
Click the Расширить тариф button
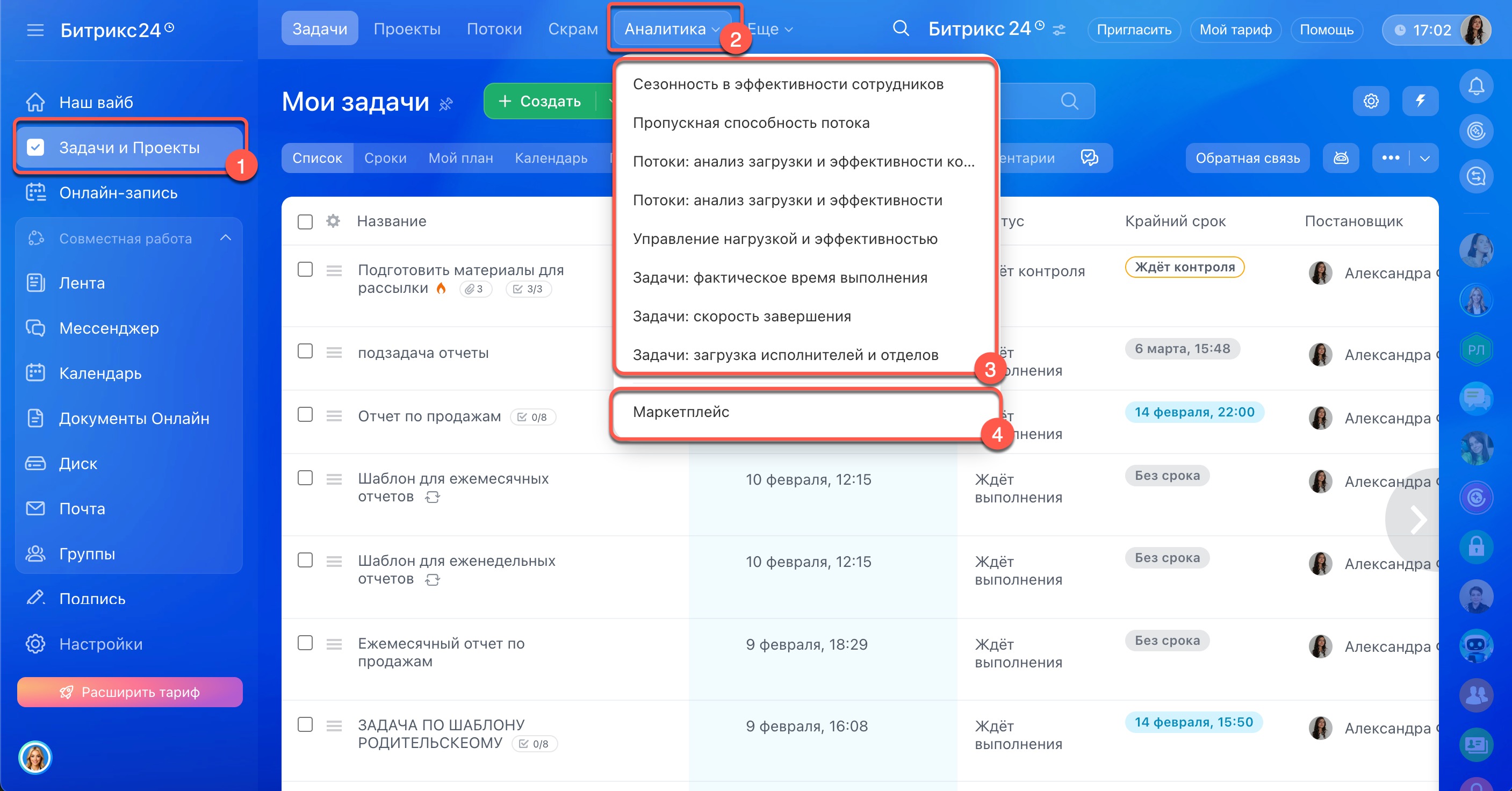point(129,692)
